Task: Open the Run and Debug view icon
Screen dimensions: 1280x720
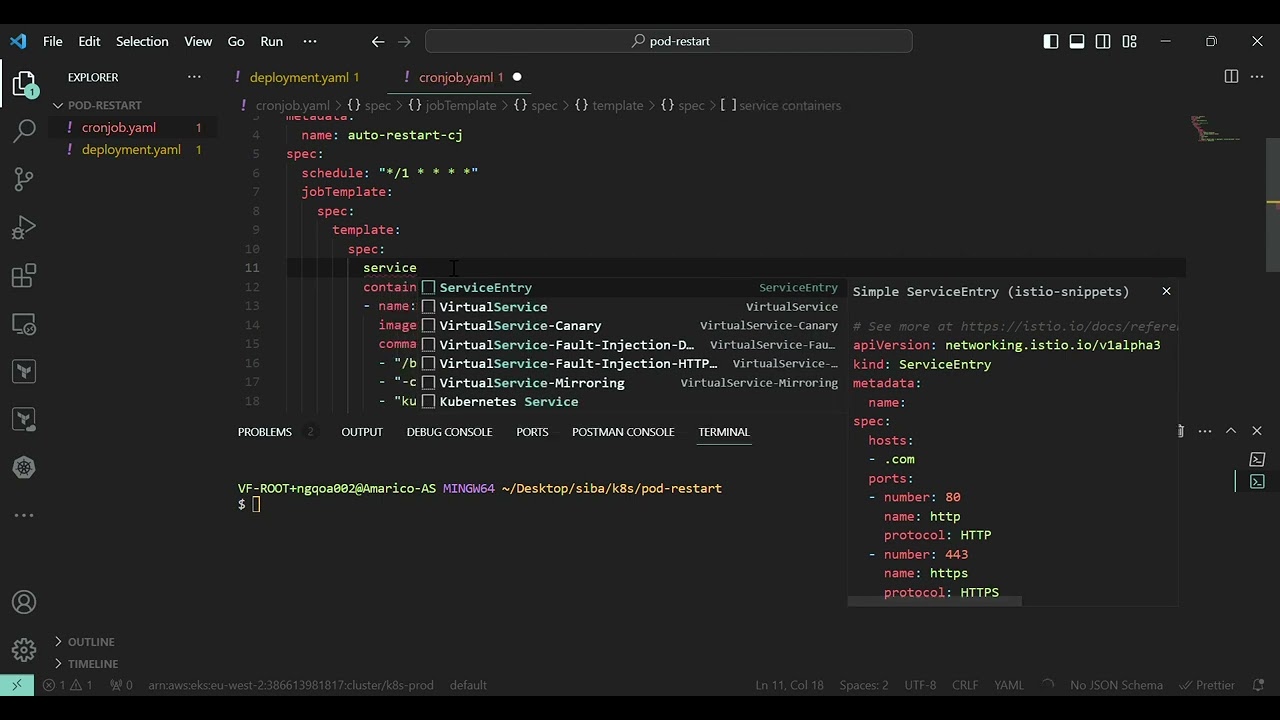Action: tap(24, 227)
